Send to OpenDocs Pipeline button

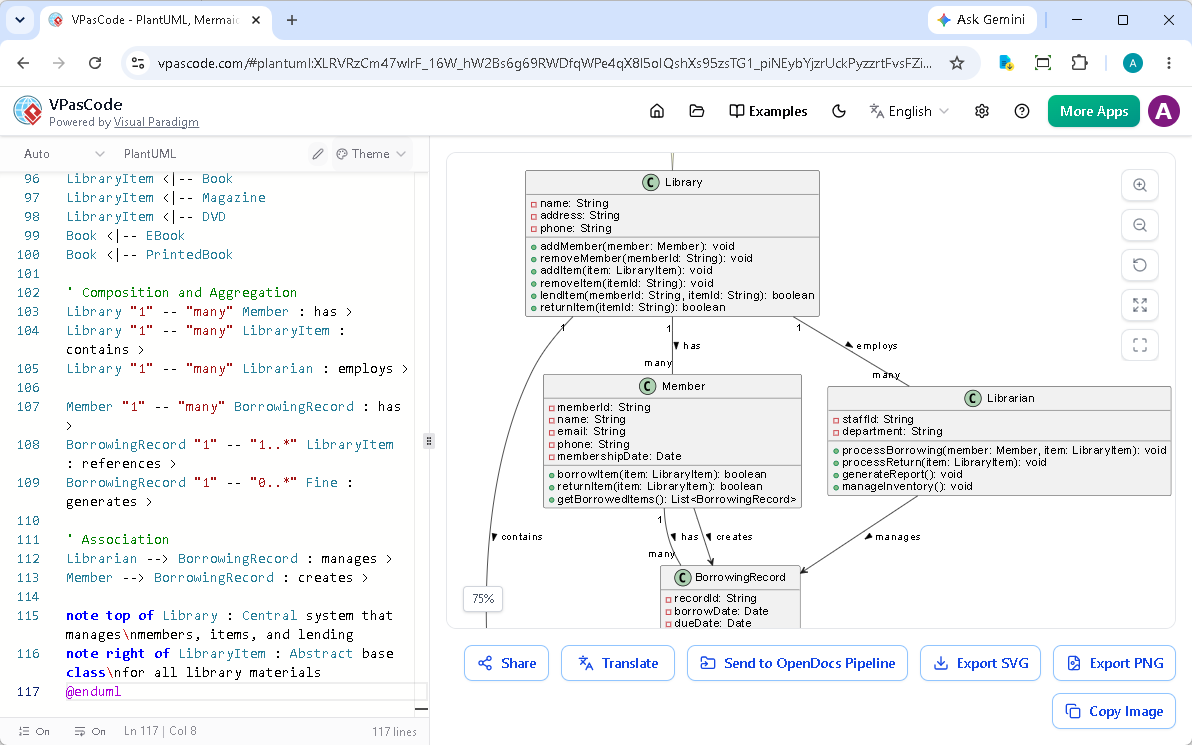(797, 663)
